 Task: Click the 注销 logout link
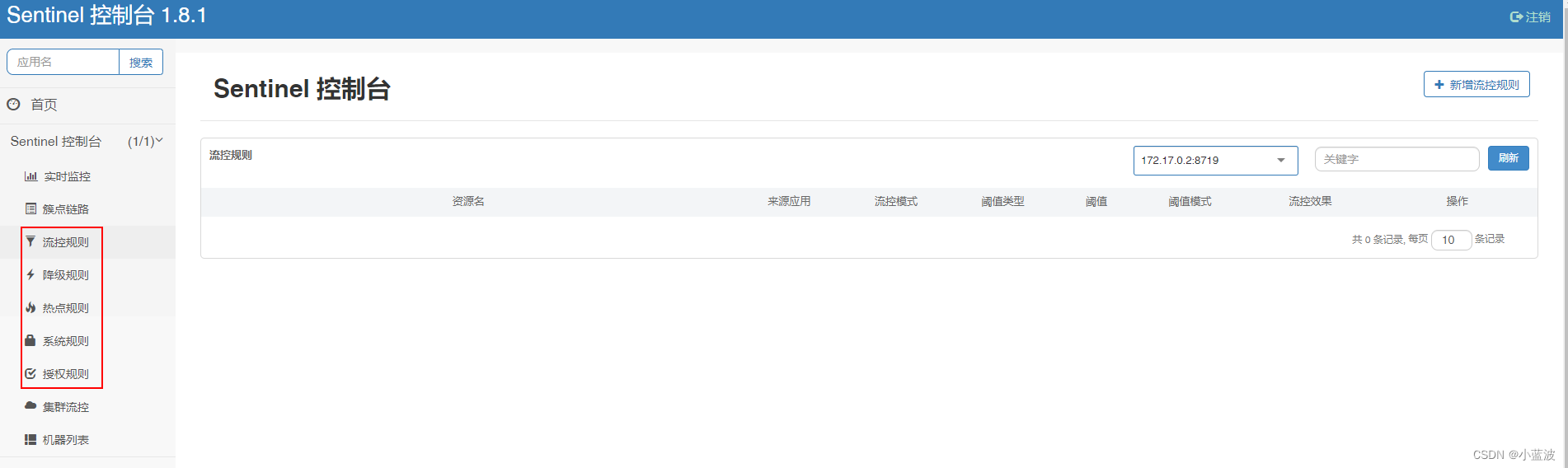tap(1530, 16)
